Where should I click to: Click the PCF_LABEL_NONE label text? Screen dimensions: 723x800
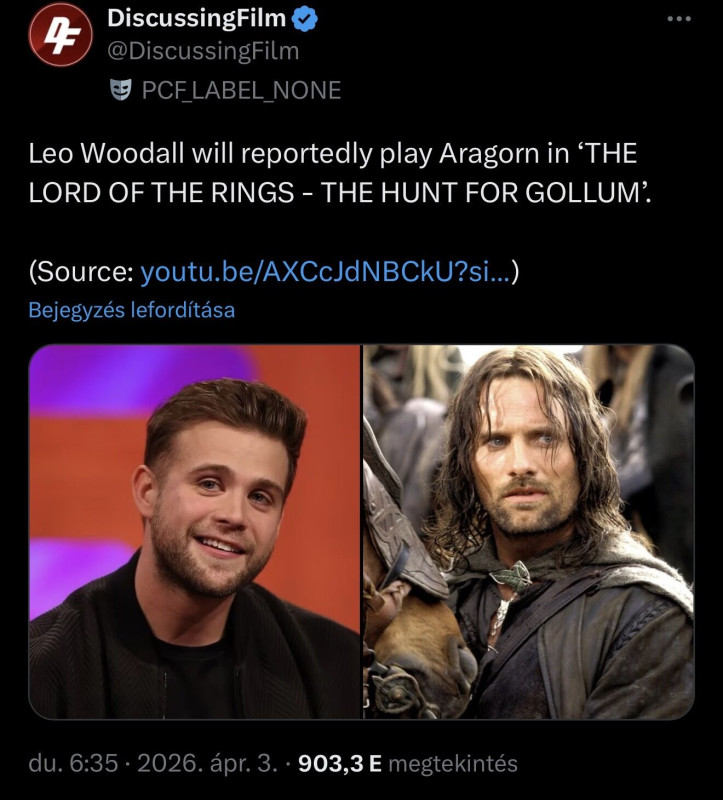point(241,91)
